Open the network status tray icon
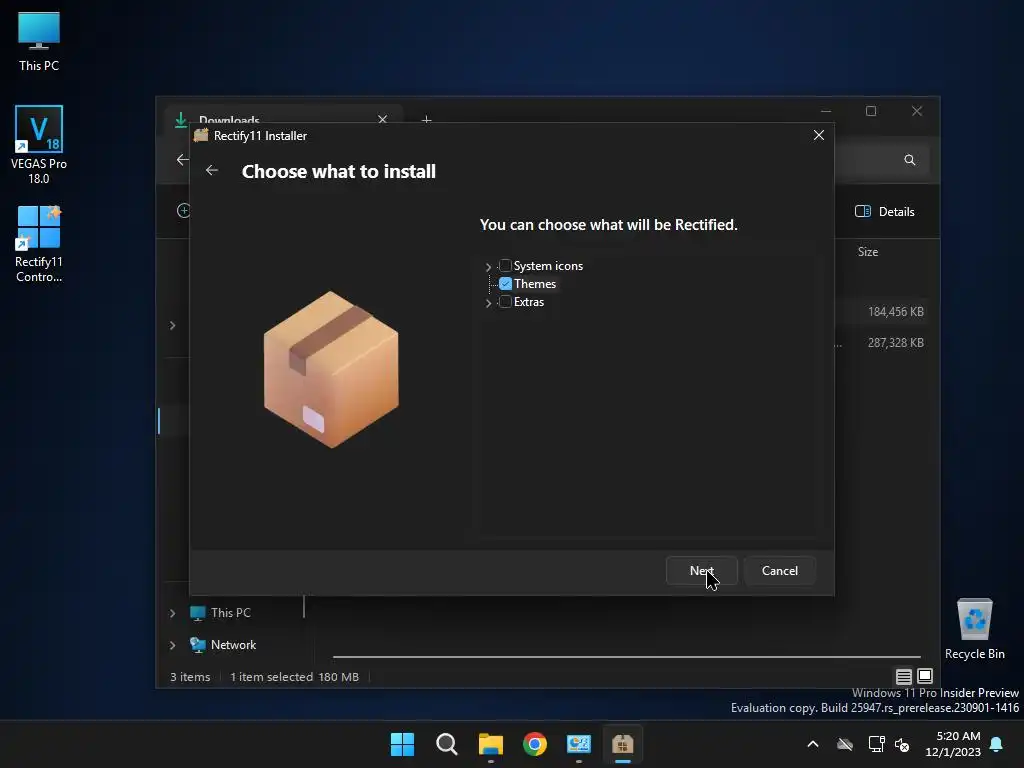 [876, 744]
